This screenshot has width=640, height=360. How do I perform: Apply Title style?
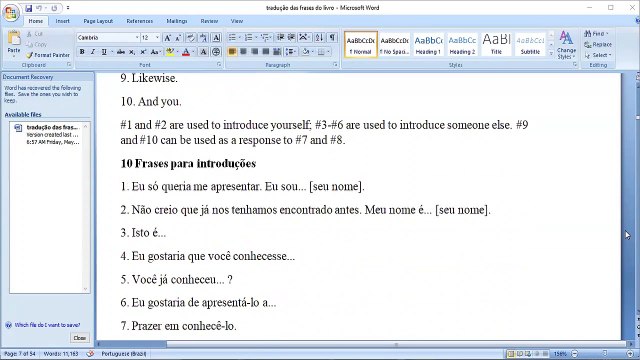pyautogui.click(x=496, y=44)
